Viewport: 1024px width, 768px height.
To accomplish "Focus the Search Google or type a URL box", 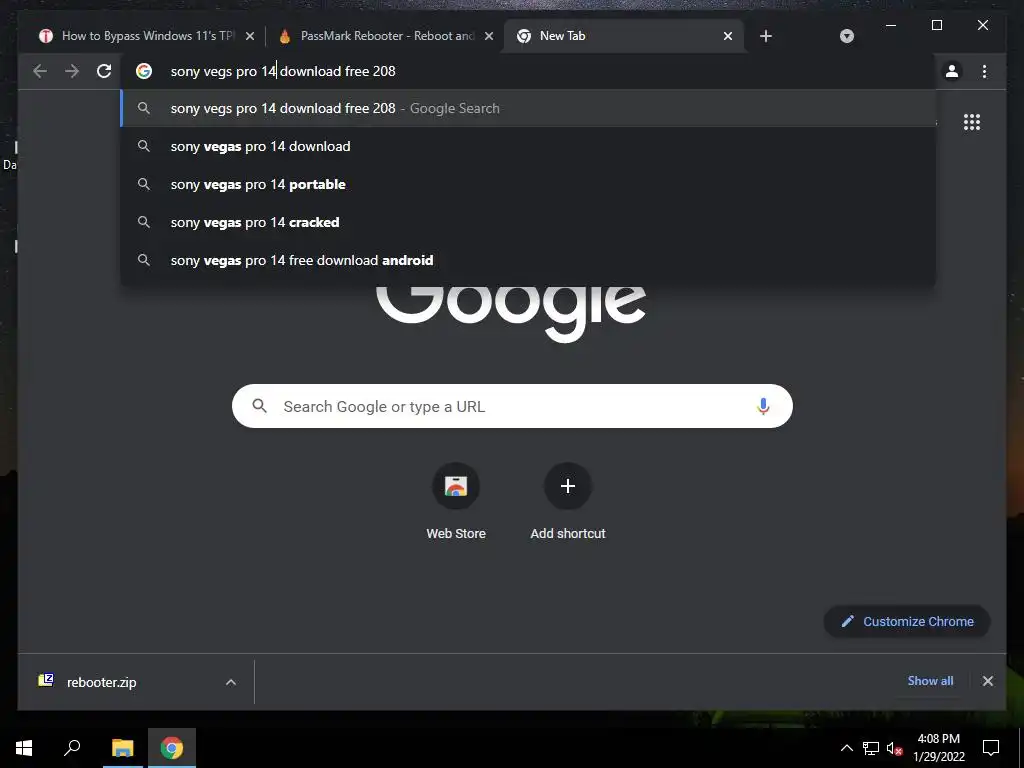I will 512,406.
